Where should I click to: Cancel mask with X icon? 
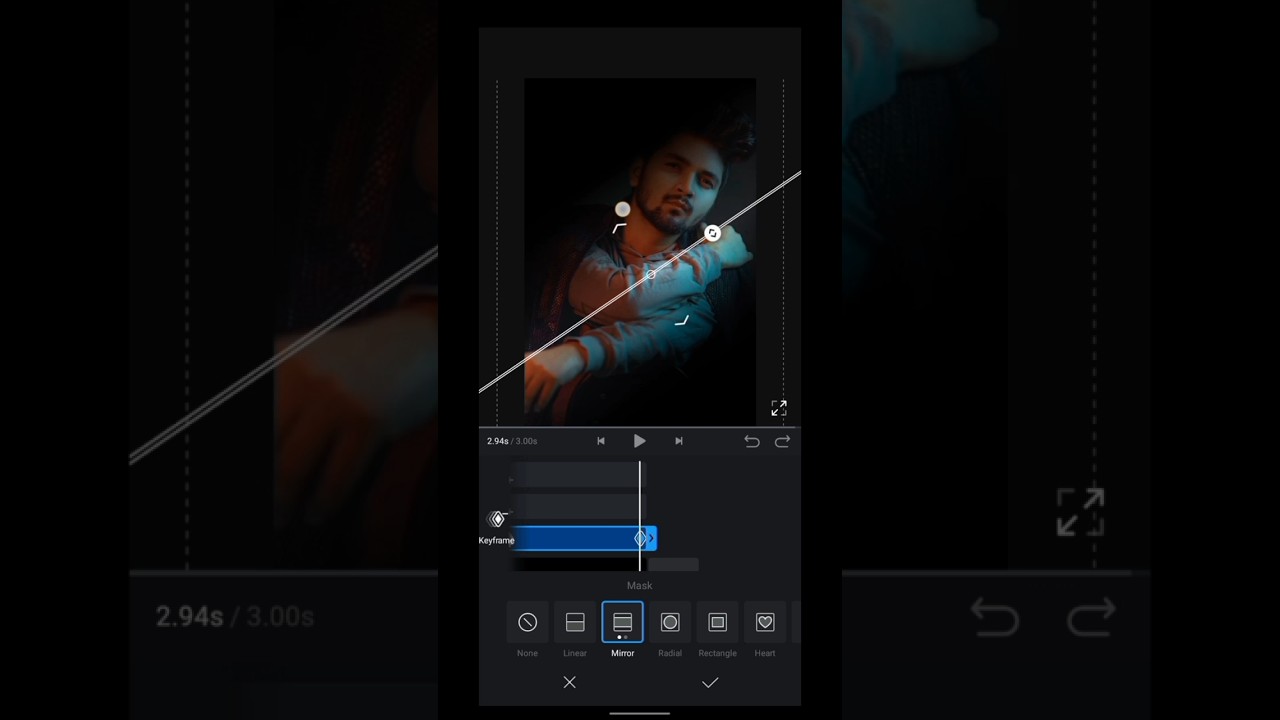pos(569,682)
